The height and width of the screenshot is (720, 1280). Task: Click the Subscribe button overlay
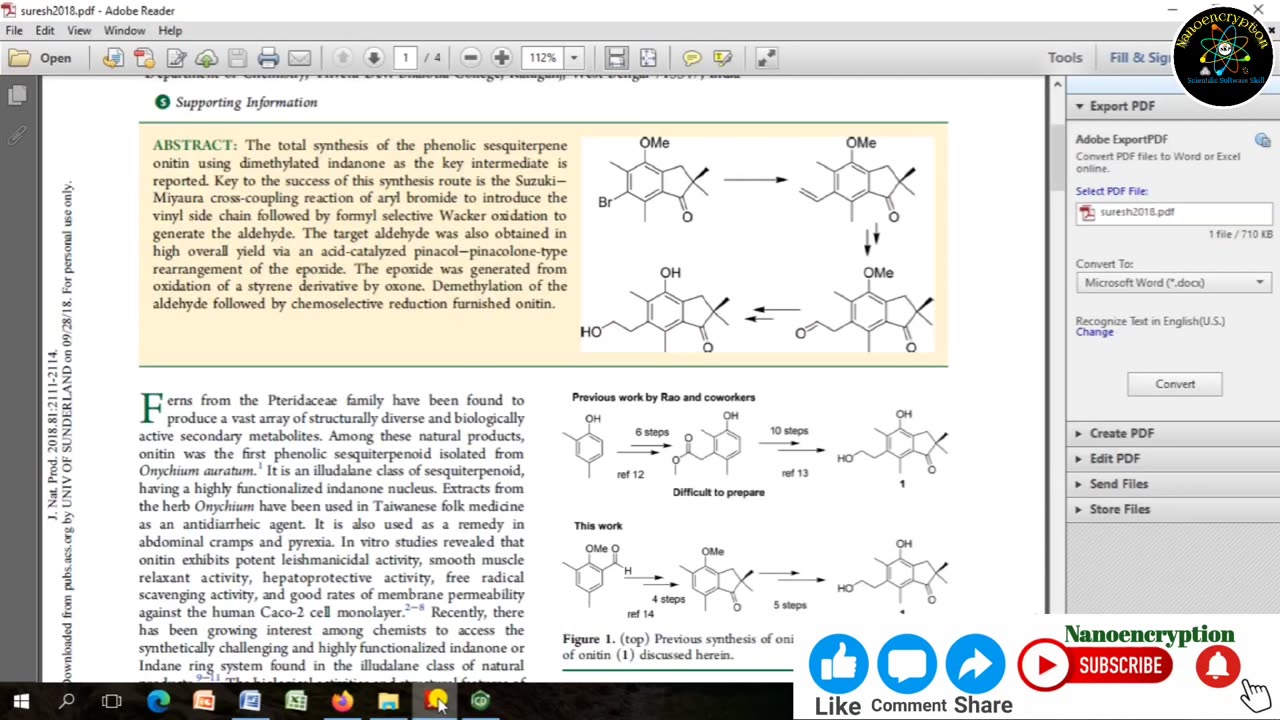[x=1095, y=666]
